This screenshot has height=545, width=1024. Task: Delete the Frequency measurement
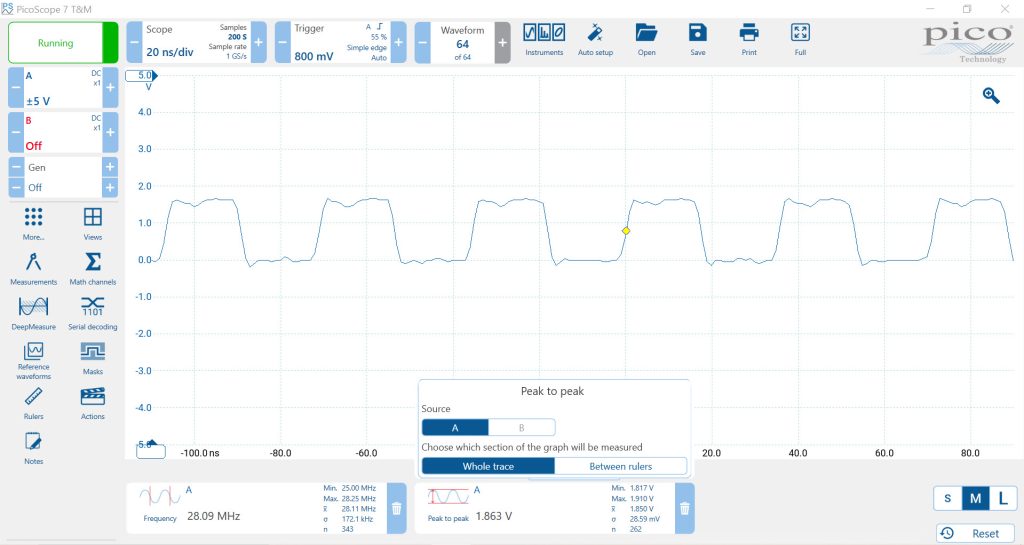pos(396,508)
